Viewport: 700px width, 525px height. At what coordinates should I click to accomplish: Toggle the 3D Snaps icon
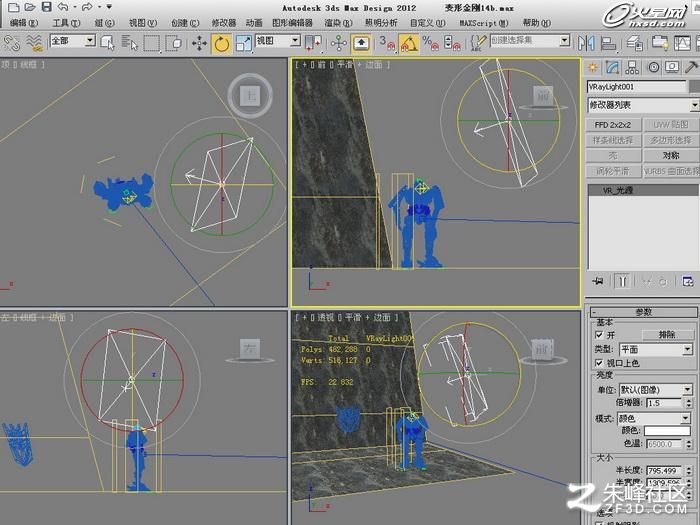[x=387, y=43]
